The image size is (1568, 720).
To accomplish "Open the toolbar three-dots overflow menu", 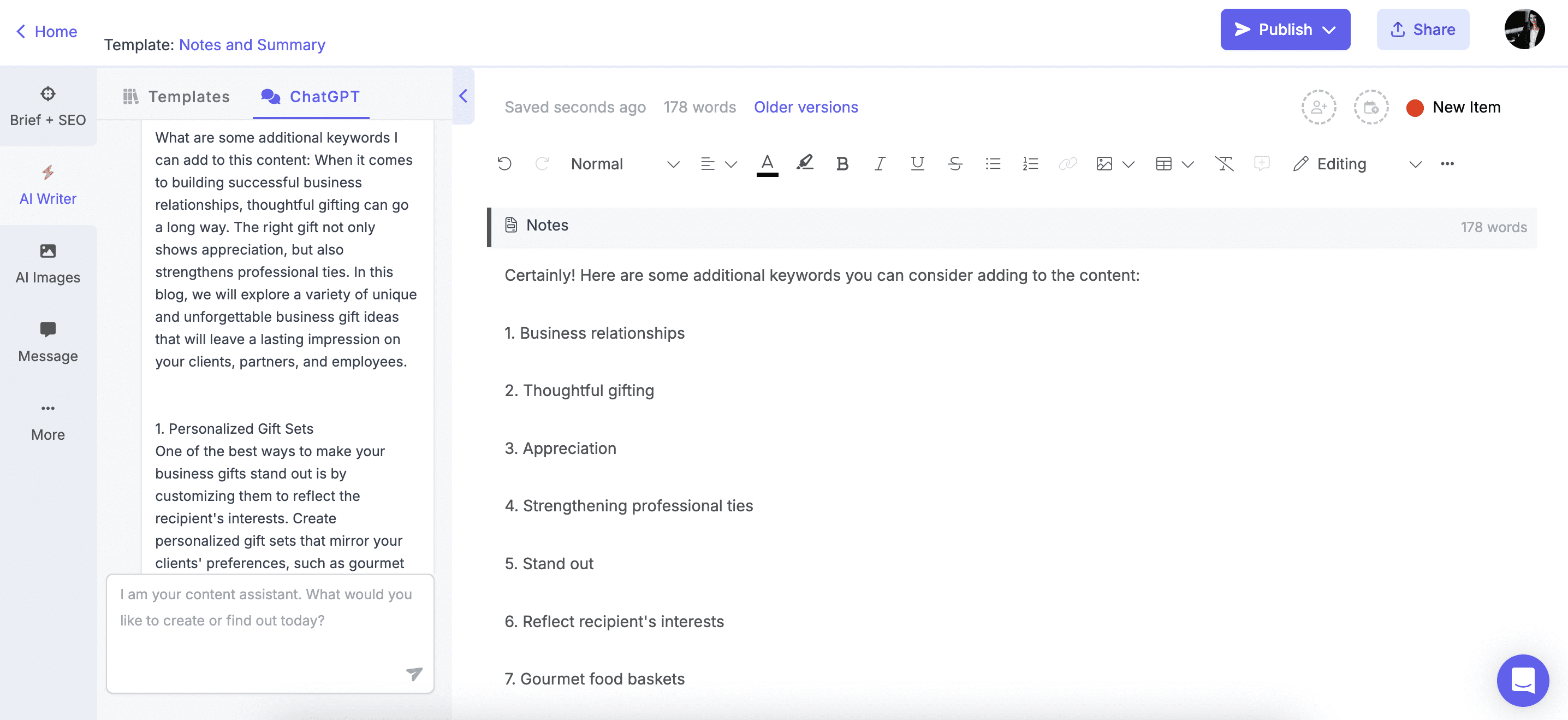I will (x=1447, y=164).
